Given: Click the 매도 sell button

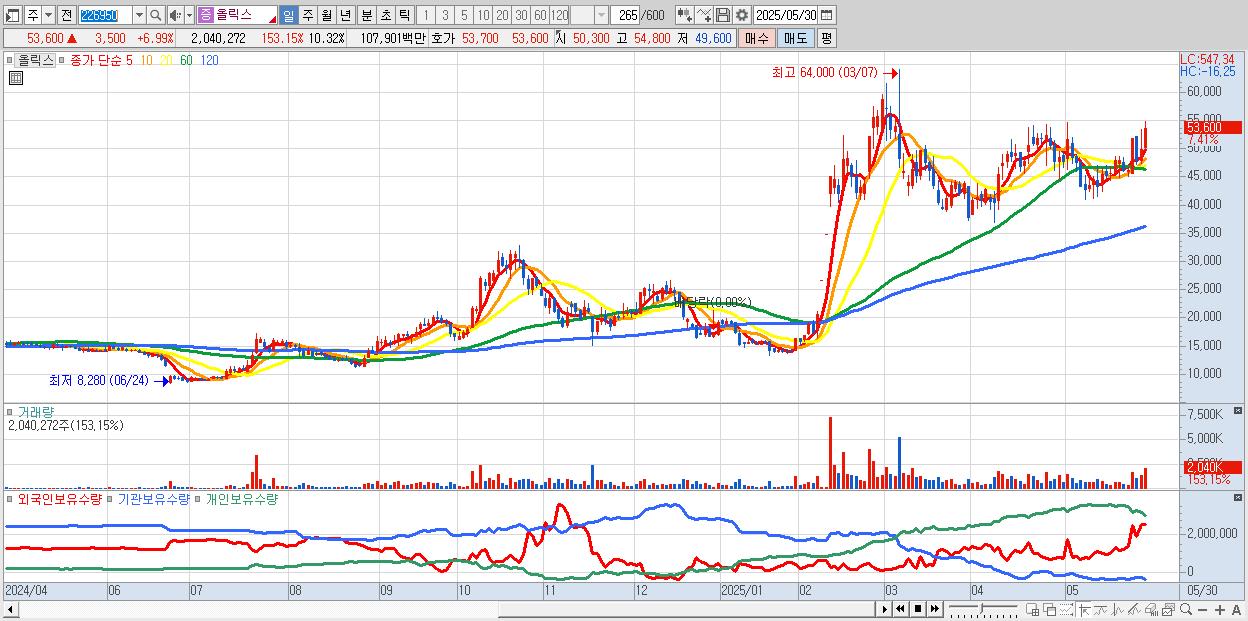Looking at the screenshot, I should point(795,38).
